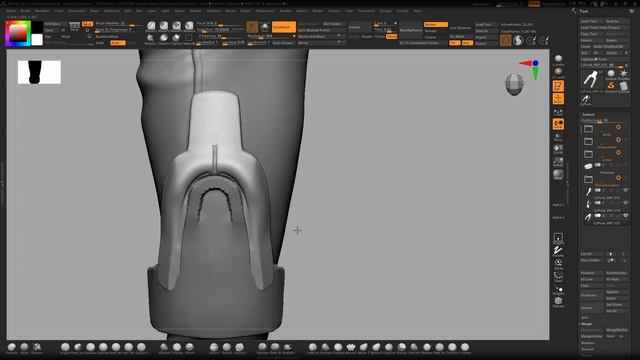This screenshot has width=640, height=360.
Task: Open settings gear of first subtool folder
Action: tap(618, 127)
